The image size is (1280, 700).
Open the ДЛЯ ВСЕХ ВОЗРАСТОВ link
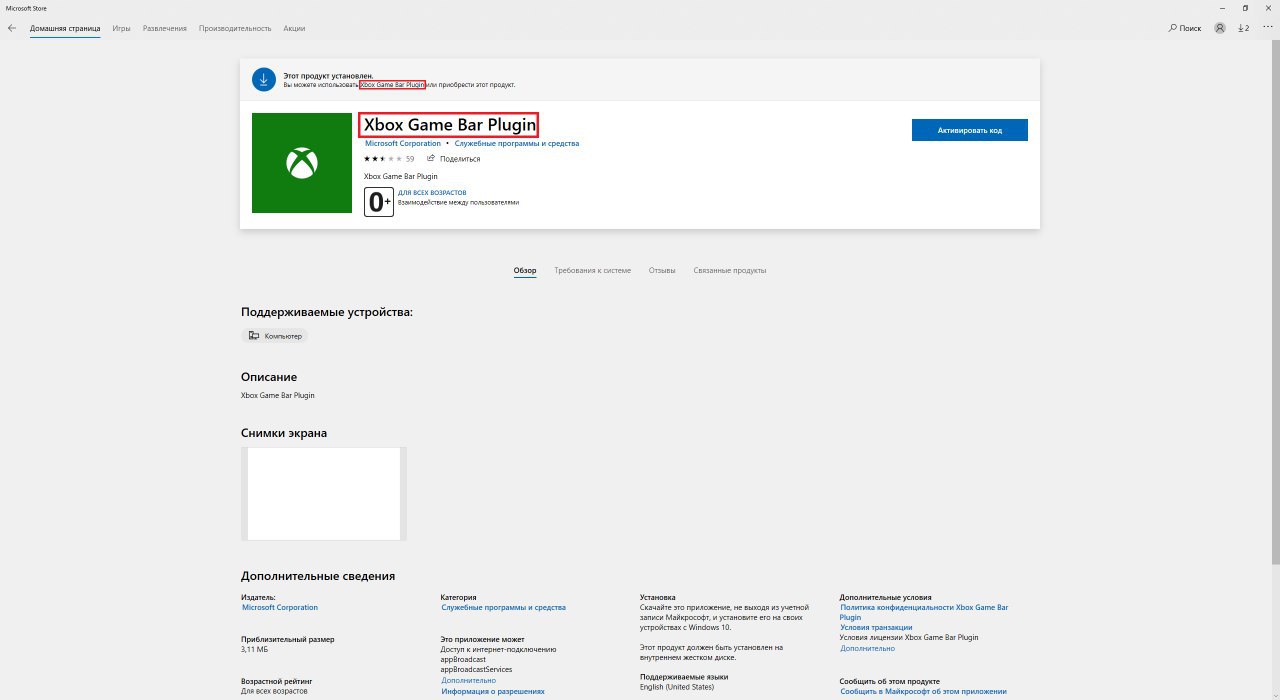432,192
